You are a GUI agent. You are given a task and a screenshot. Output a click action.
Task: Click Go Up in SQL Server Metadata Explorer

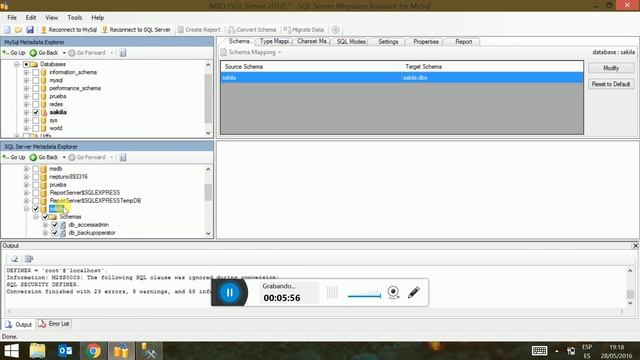click(14, 157)
